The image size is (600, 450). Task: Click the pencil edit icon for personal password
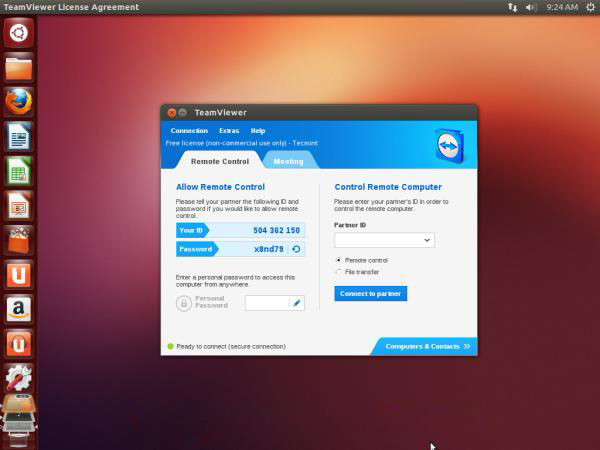click(x=297, y=303)
